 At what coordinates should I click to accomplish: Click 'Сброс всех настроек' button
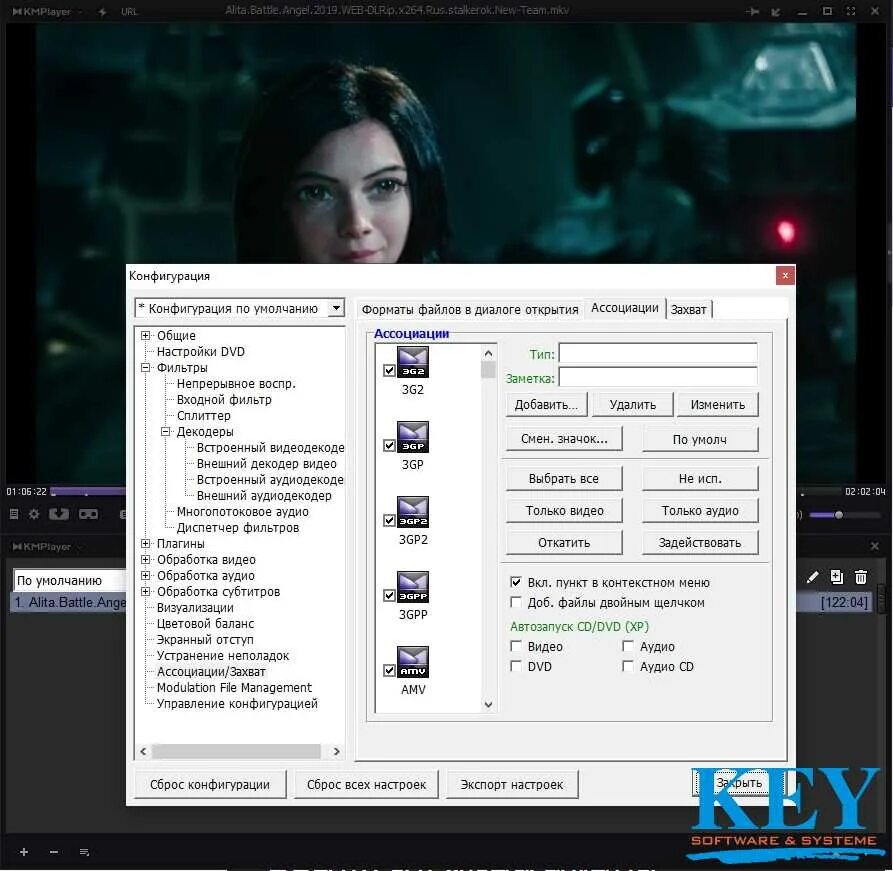click(366, 784)
